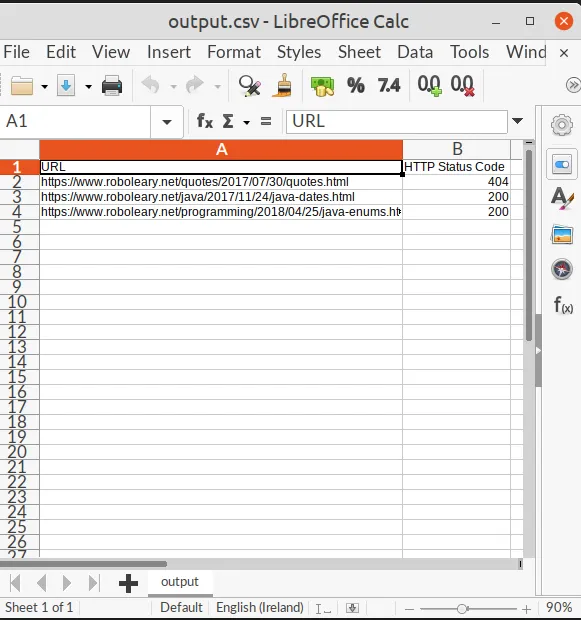Expand the formula bar arrow
The height and width of the screenshot is (620, 581).
point(517,121)
